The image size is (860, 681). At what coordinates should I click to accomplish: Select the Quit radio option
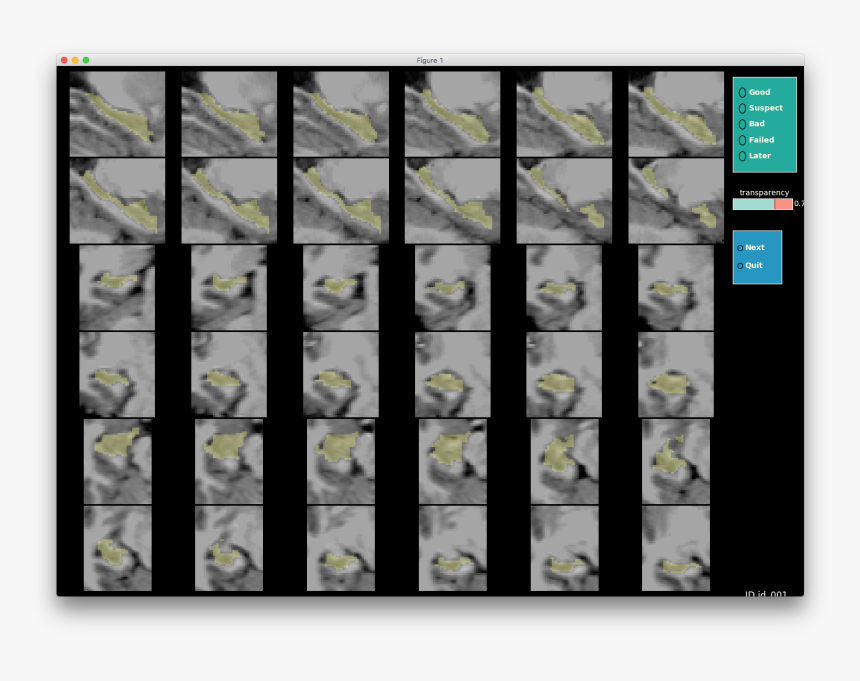click(x=740, y=266)
